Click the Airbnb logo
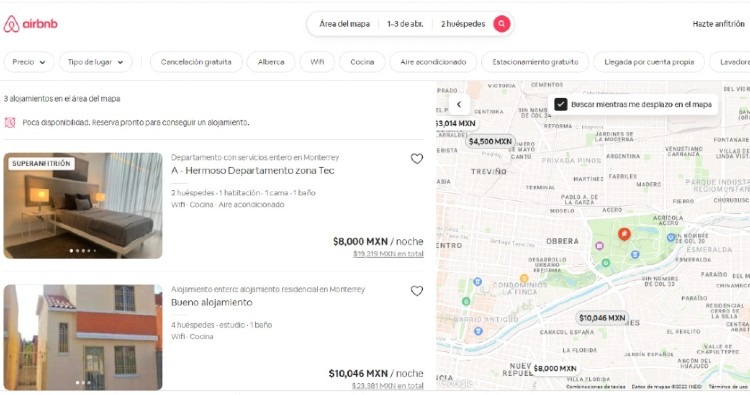The height and width of the screenshot is (395, 750). pos(31,24)
